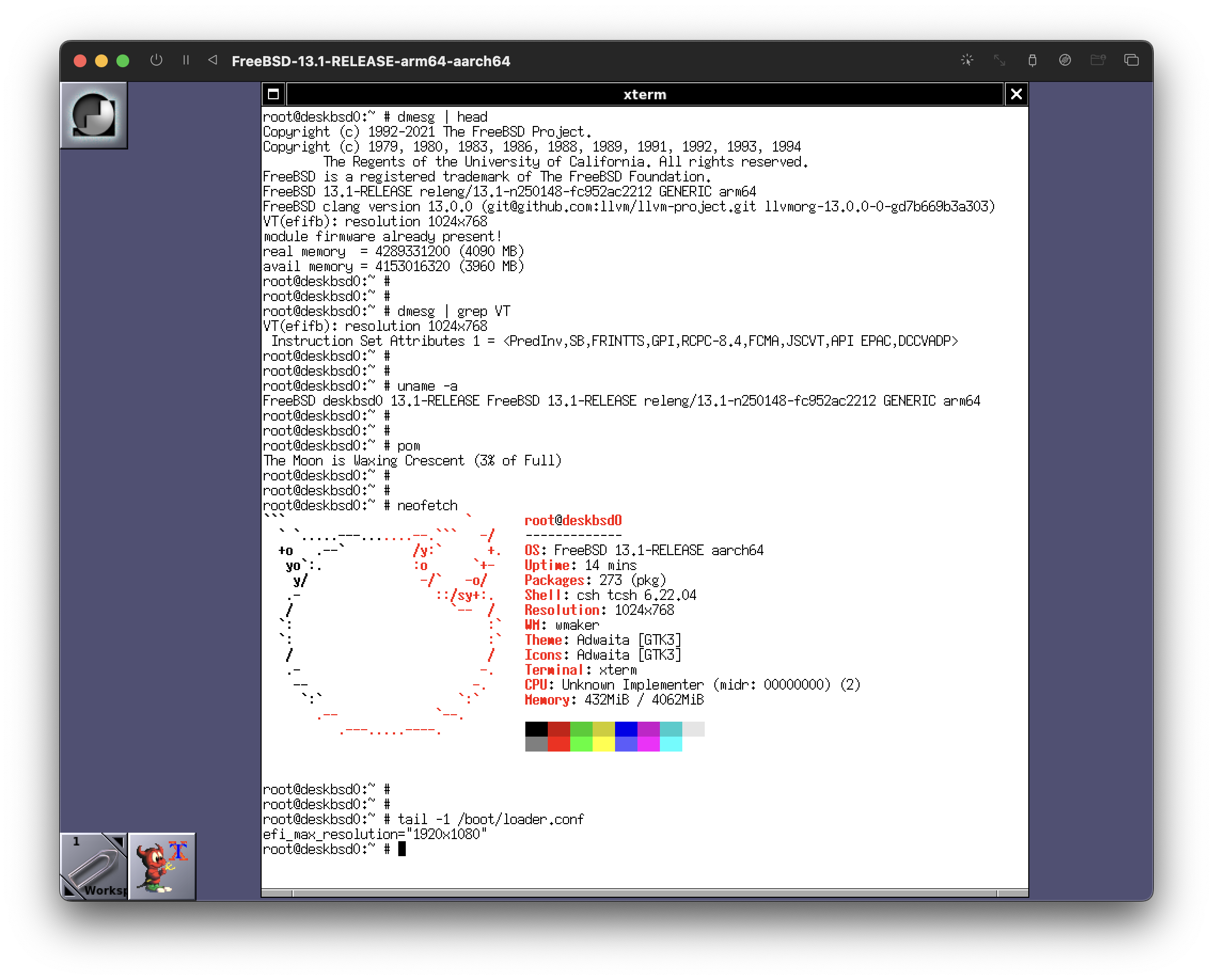Click the green zoom window light

pyautogui.click(x=123, y=61)
